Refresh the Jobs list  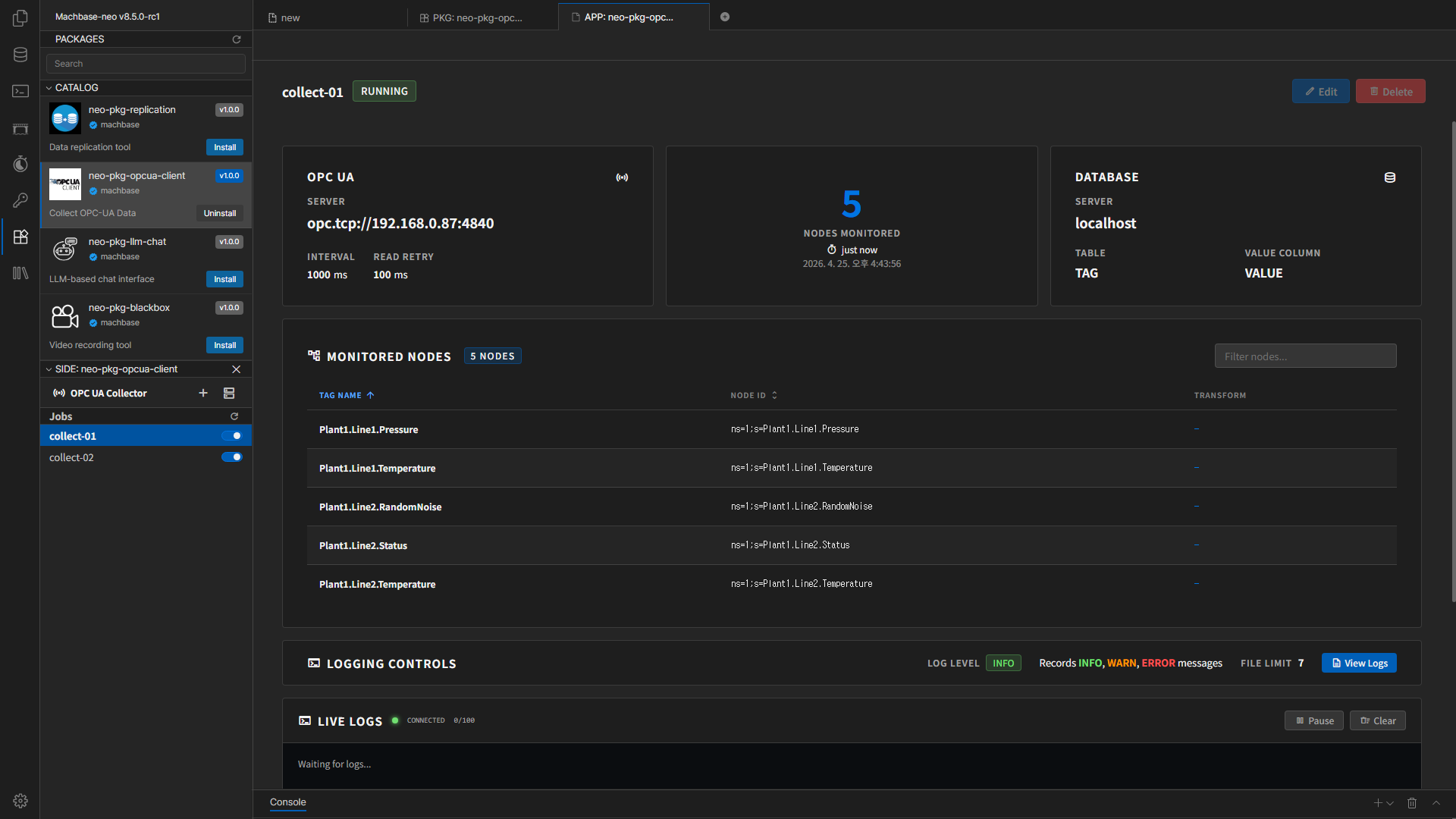234,416
